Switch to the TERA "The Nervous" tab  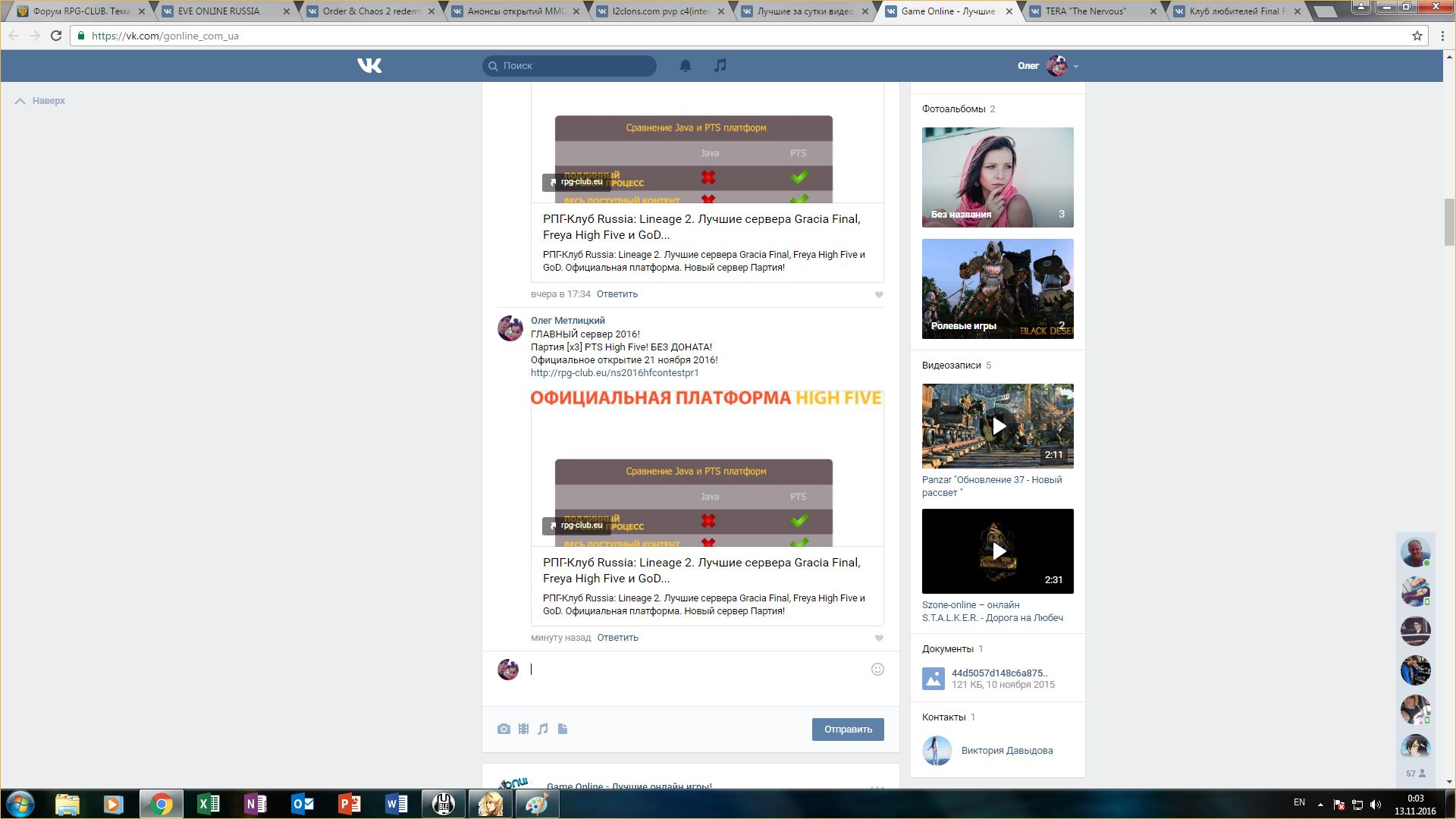(1085, 11)
